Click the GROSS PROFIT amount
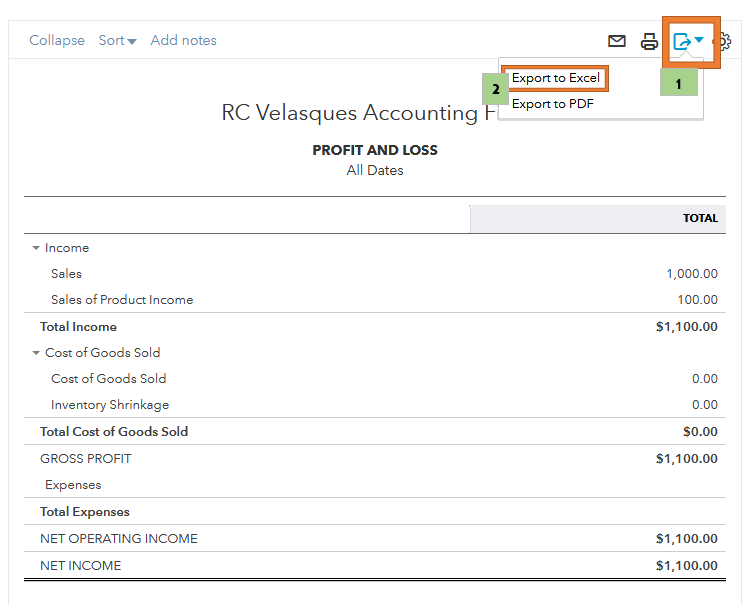Screen dimensions: 746x605 click(x=686, y=459)
